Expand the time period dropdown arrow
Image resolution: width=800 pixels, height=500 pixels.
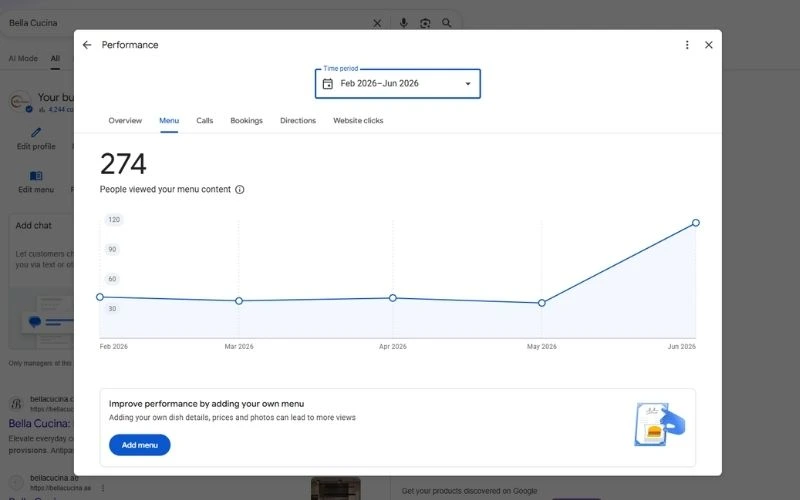(468, 84)
